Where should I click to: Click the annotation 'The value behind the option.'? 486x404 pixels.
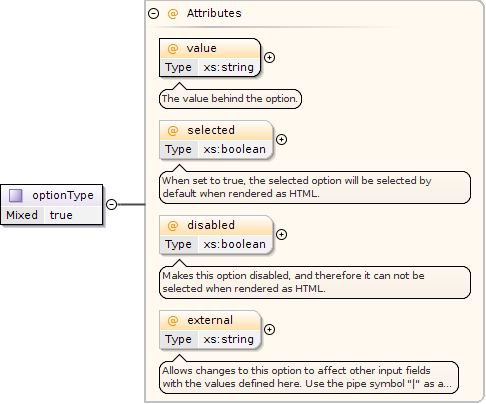[230, 99]
